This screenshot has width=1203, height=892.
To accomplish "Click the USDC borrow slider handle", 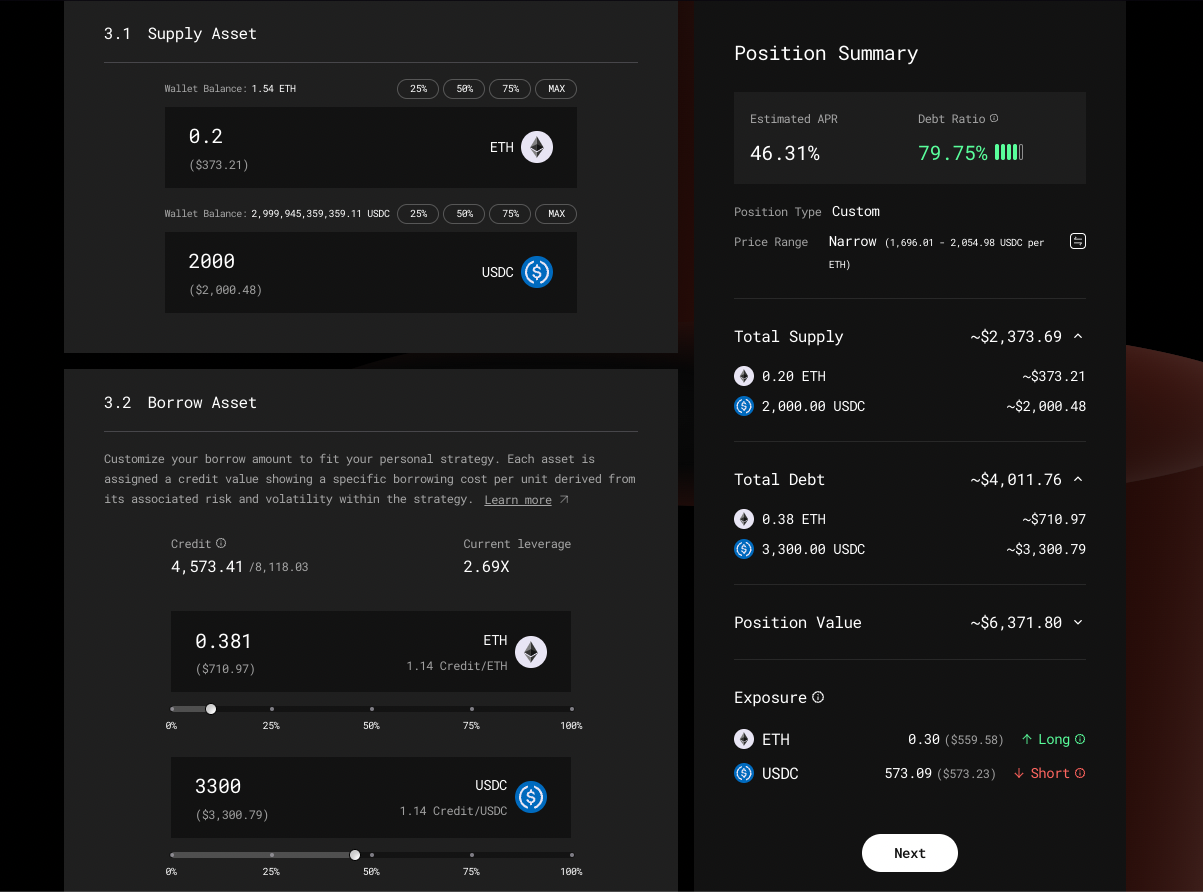I will [x=355, y=855].
